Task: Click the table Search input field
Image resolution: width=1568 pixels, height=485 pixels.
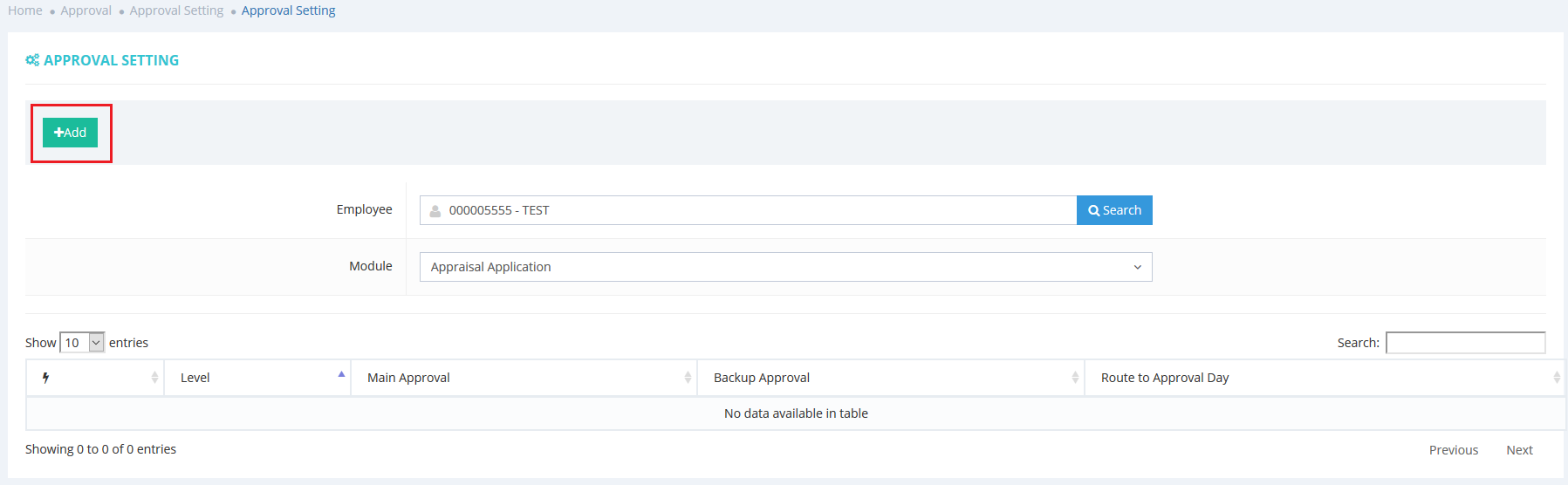Action: (1465, 343)
